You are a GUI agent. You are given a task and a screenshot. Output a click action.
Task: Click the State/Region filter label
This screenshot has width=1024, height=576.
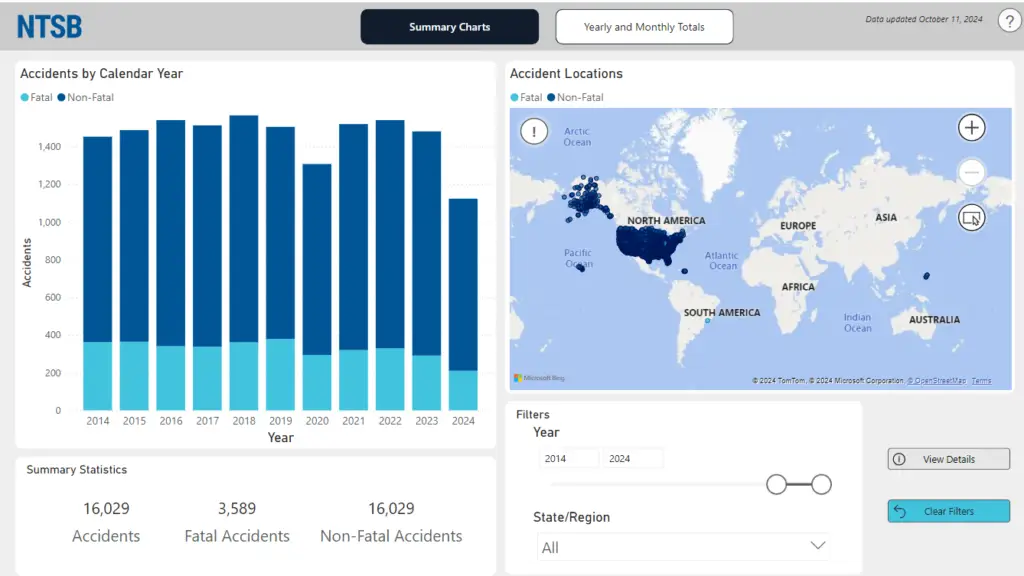click(571, 517)
